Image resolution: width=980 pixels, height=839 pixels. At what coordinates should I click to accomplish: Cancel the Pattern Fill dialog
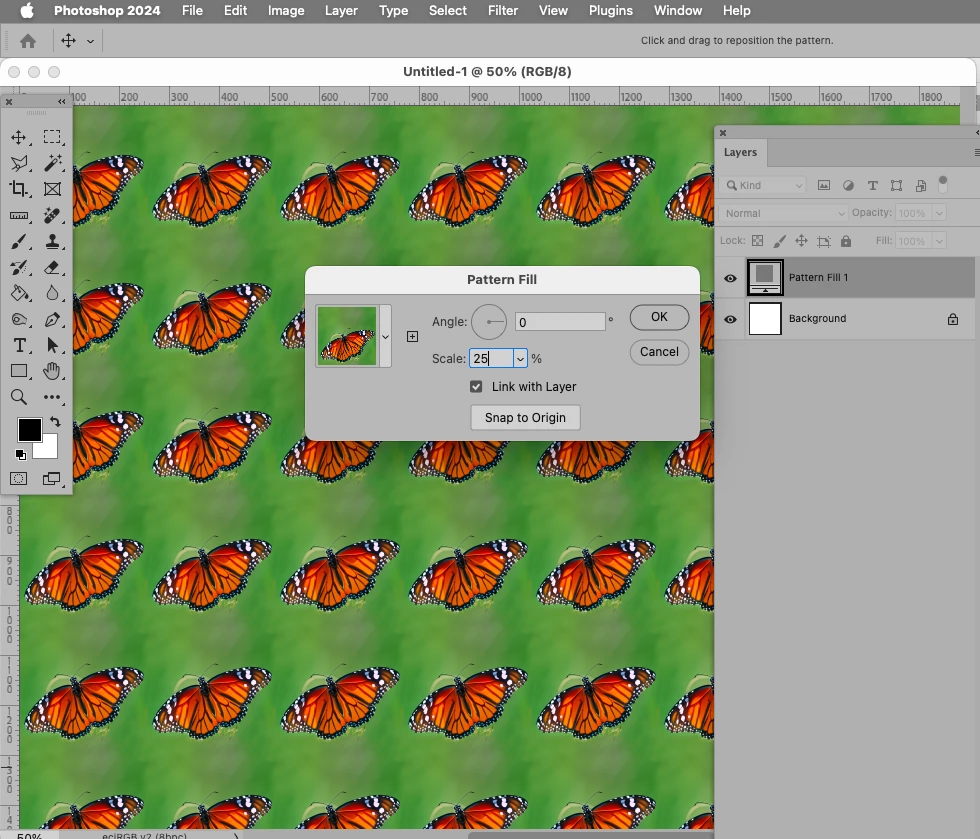coord(659,352)
